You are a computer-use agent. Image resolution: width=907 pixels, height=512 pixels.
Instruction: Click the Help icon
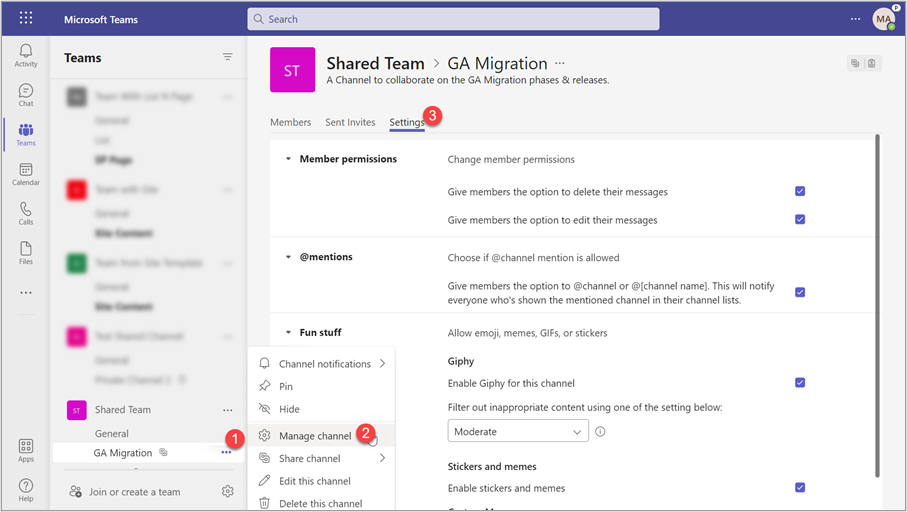coord(26,489)
